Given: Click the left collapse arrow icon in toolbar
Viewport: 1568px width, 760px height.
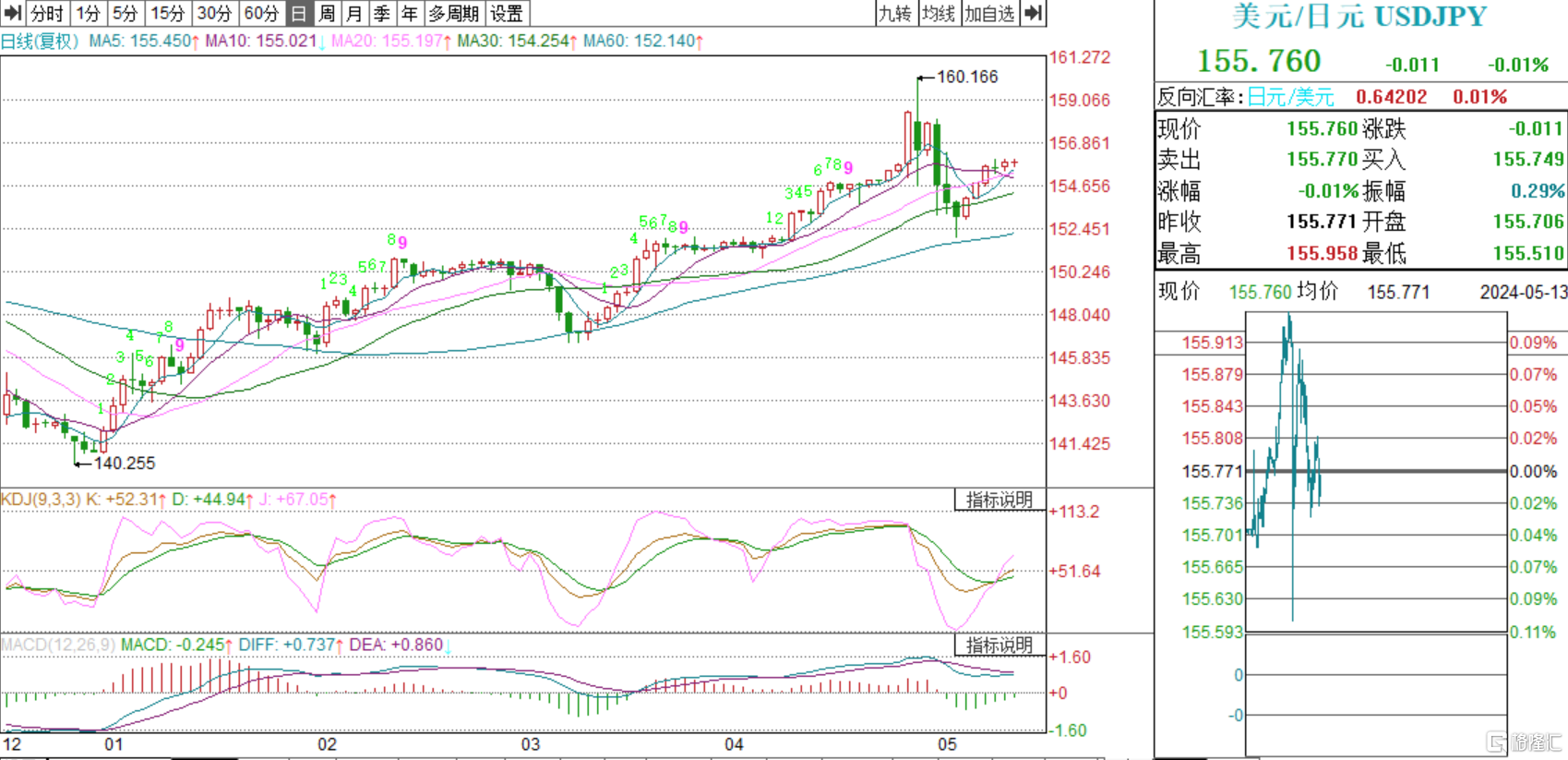Looking at the screenshot, I should coord(13,13).
